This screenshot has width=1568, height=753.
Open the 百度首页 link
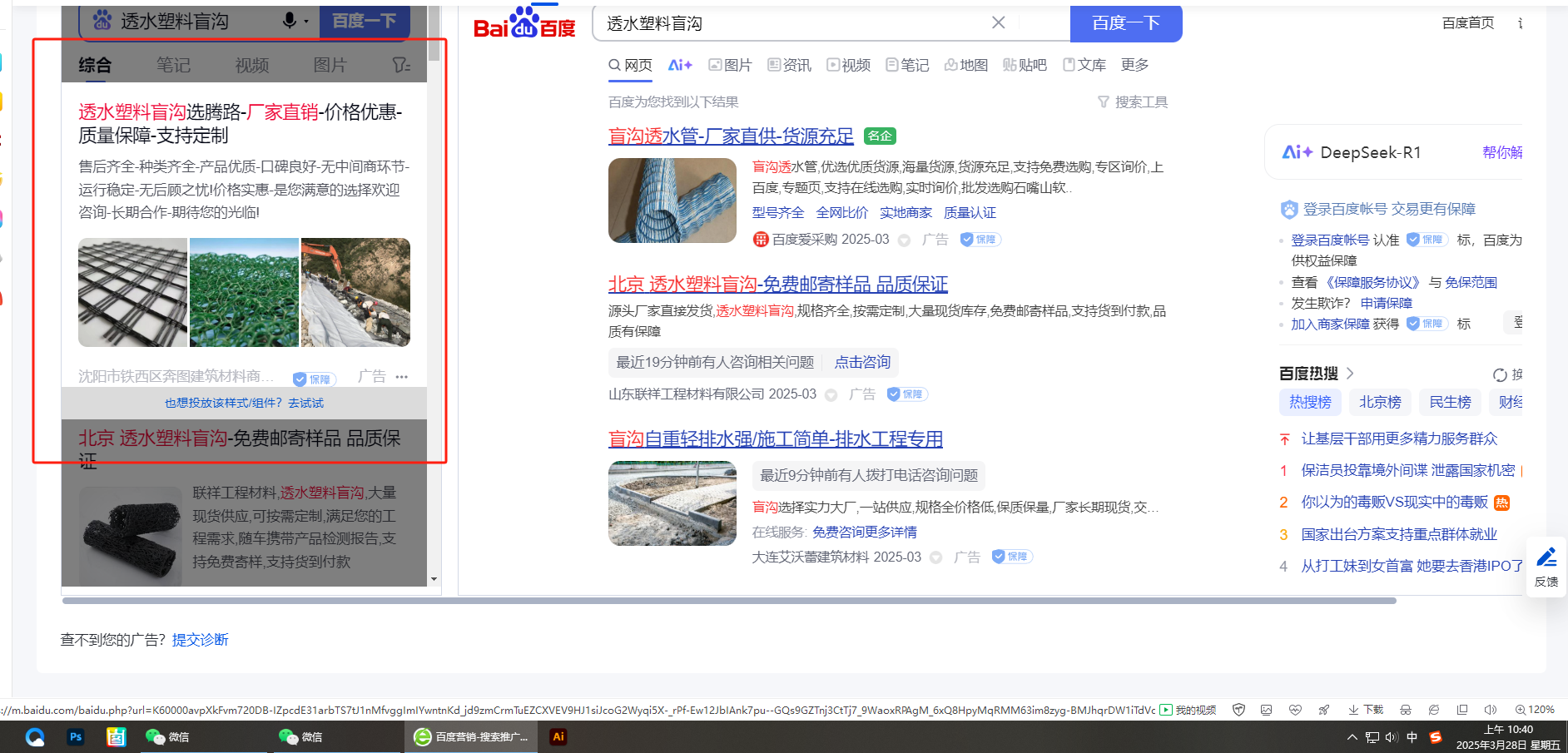(1468, 23)
